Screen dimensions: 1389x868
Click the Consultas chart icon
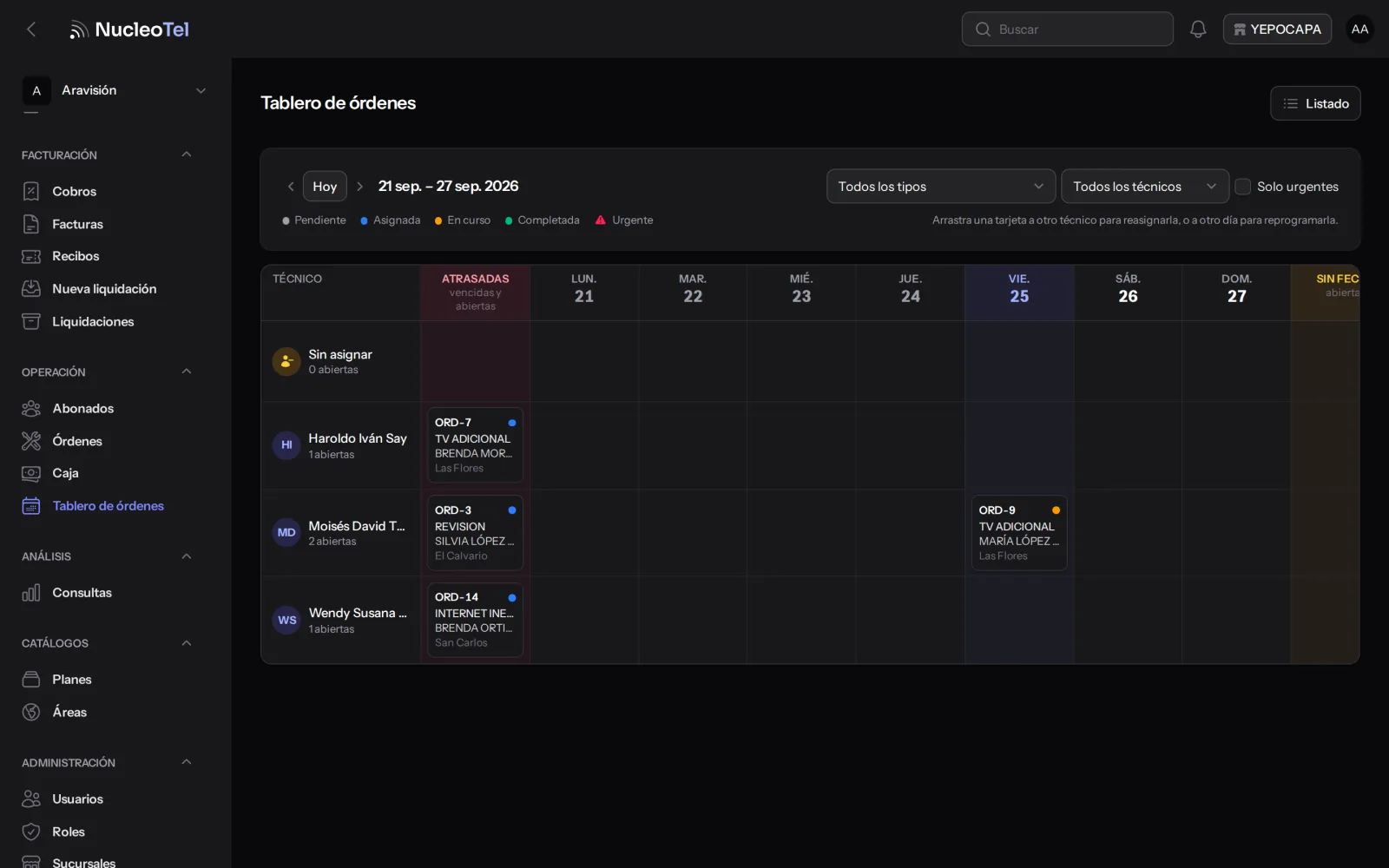point(31,593)
